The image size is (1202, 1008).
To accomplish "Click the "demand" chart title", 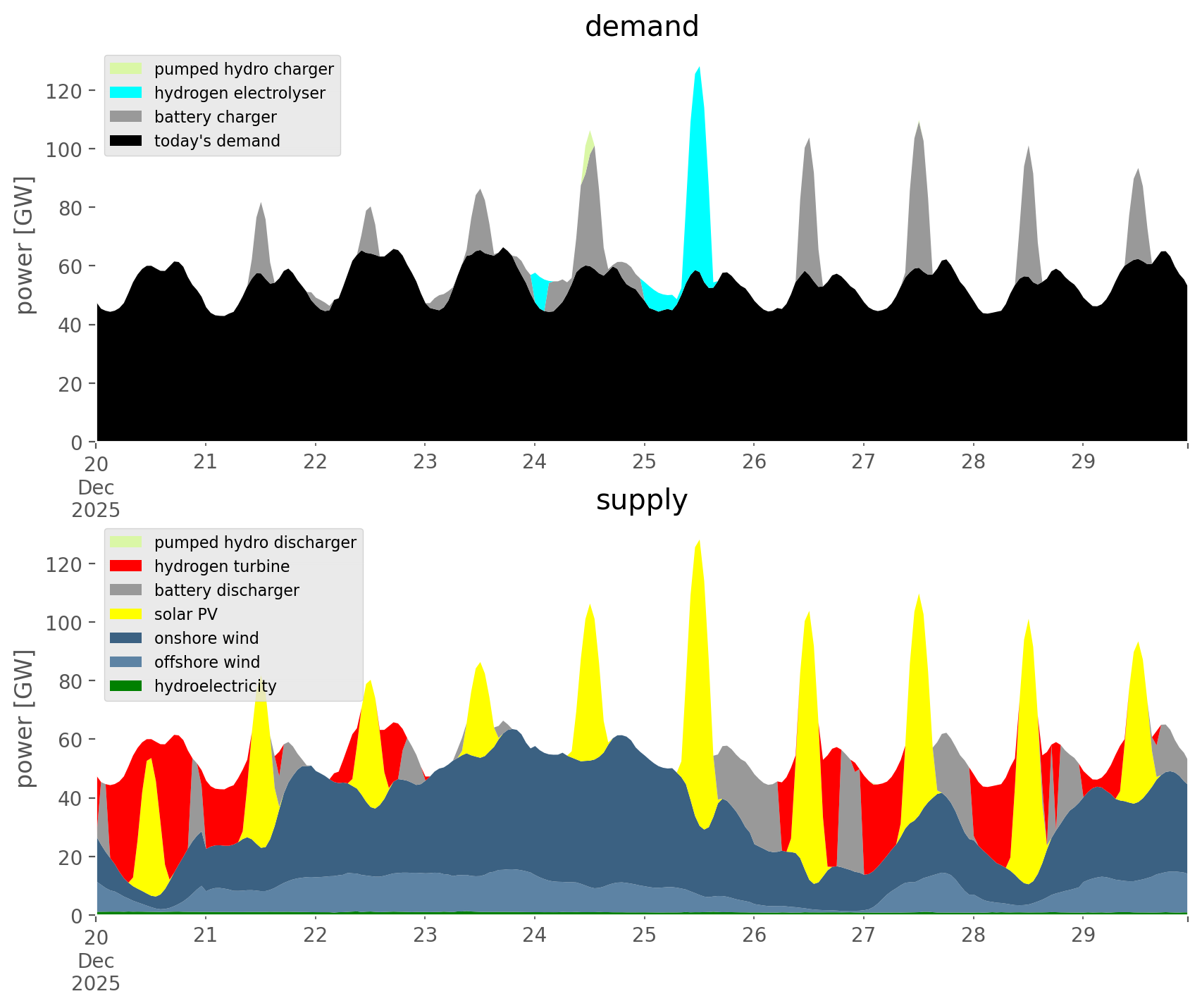I will tap(641, 27).
